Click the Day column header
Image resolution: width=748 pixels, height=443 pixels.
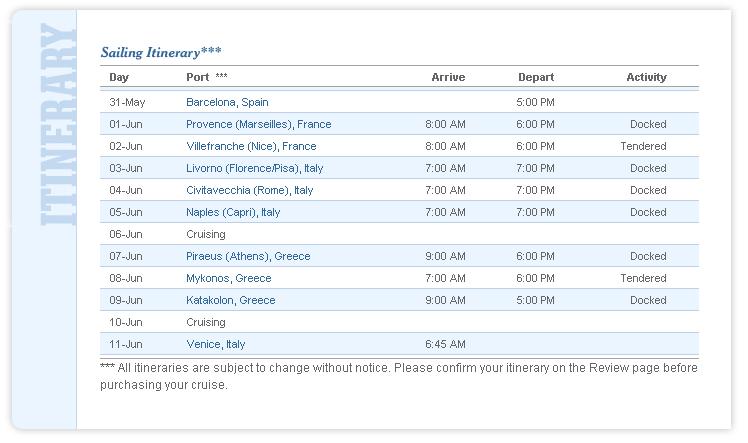pyautogui.click(x=119, y=77)
